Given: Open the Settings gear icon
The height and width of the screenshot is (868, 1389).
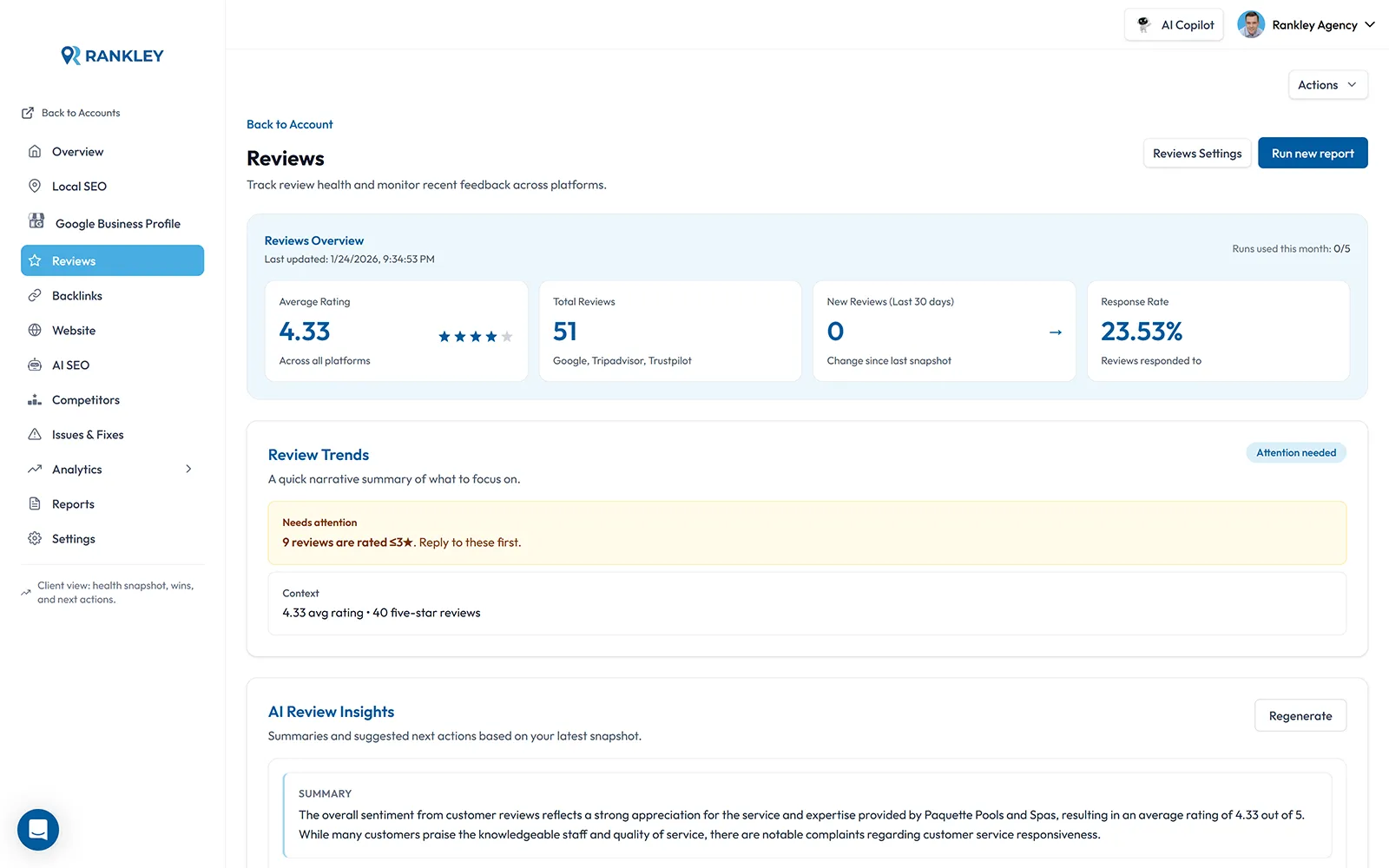Looking at the screenshot, I should (x=35, y=538).
